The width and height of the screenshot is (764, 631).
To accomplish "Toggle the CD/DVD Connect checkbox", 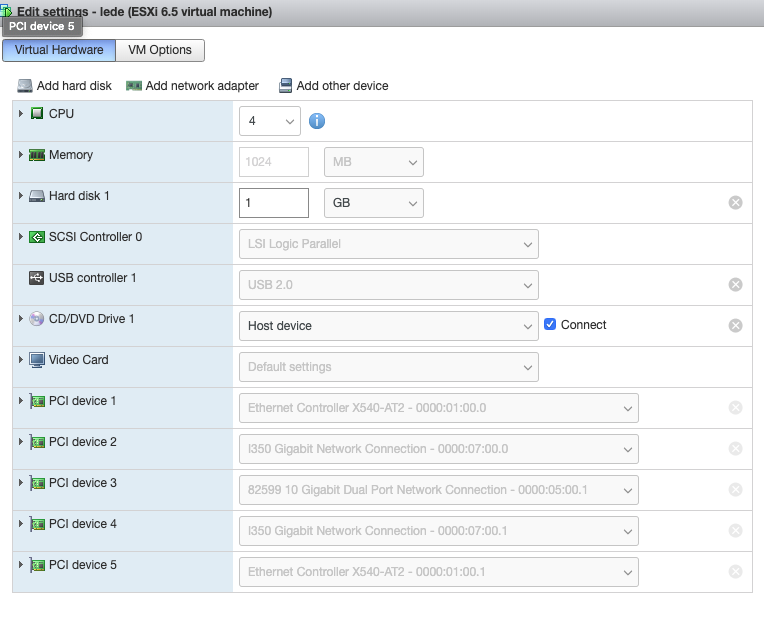I will click(550, 324).
